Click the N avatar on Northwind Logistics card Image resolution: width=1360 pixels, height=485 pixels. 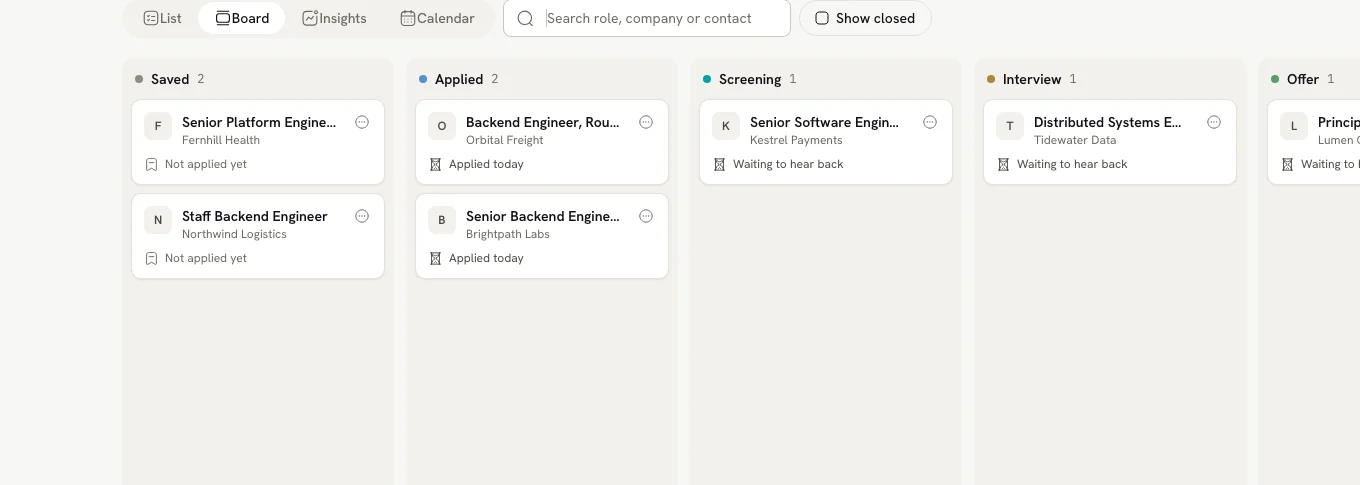158,220
